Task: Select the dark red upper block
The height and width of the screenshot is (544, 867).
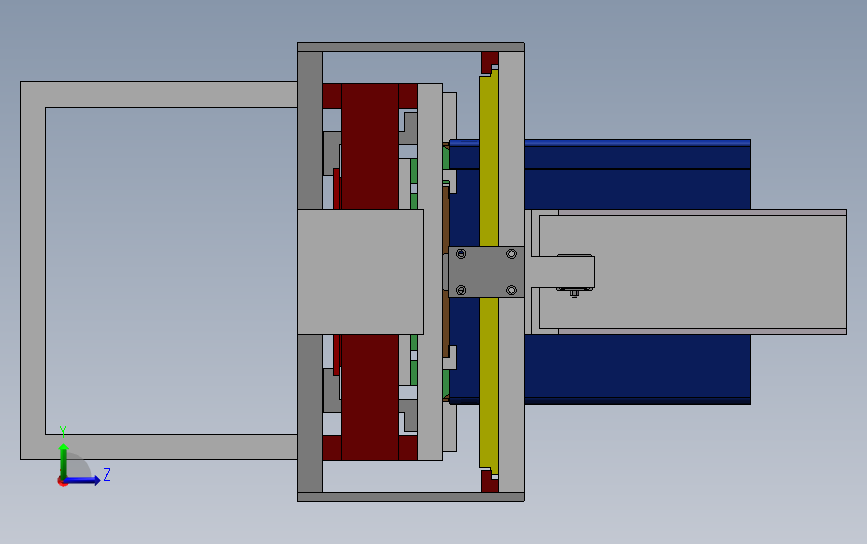Action: coord(370,146)
